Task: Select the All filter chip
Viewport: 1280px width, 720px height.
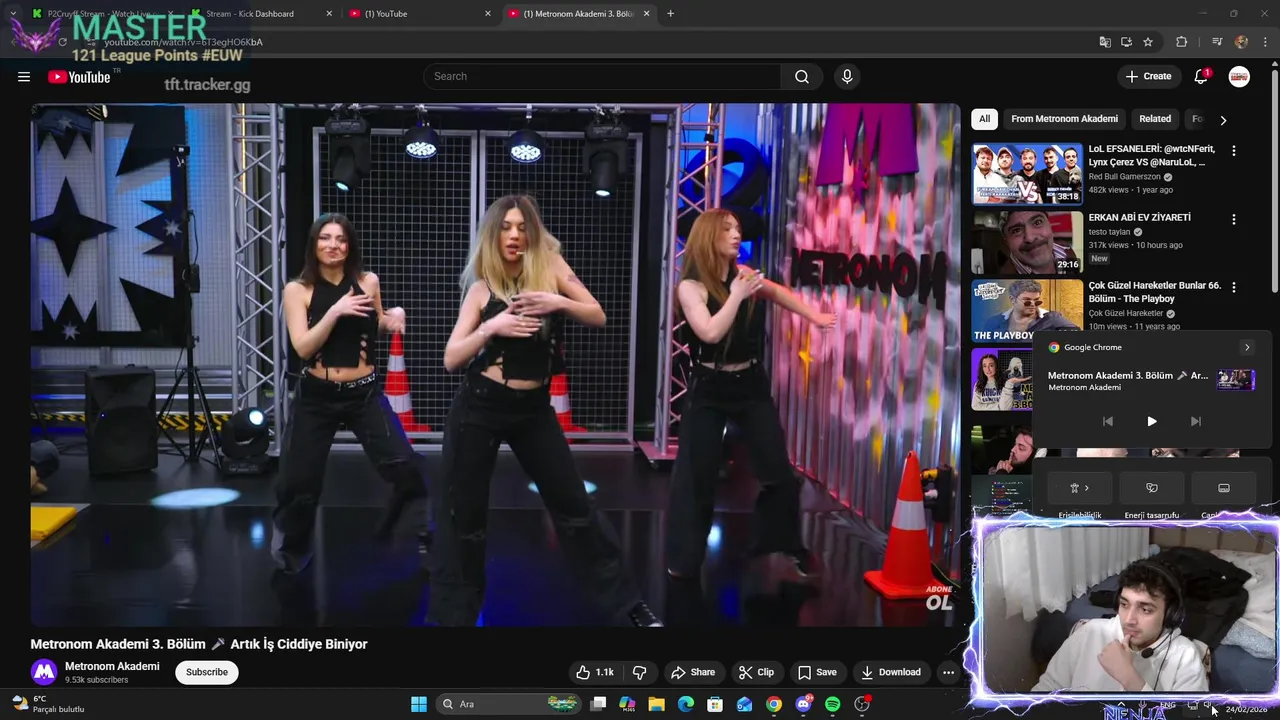Action: coord(984,119)
